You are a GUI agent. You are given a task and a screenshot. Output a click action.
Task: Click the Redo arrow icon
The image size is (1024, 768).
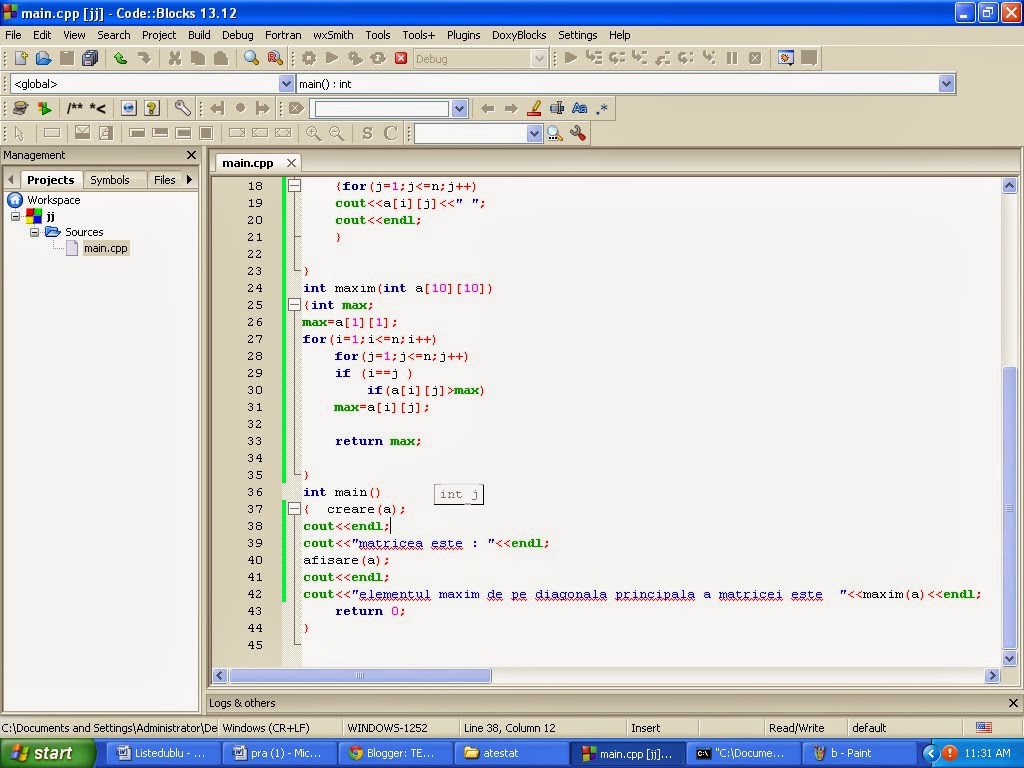click(x=144, y=59)
